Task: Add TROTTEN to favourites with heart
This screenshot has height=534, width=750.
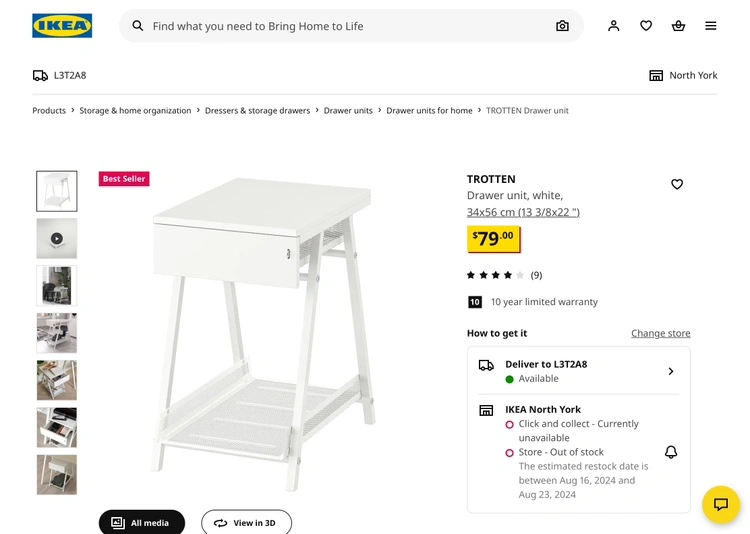Action: (677, 184)
